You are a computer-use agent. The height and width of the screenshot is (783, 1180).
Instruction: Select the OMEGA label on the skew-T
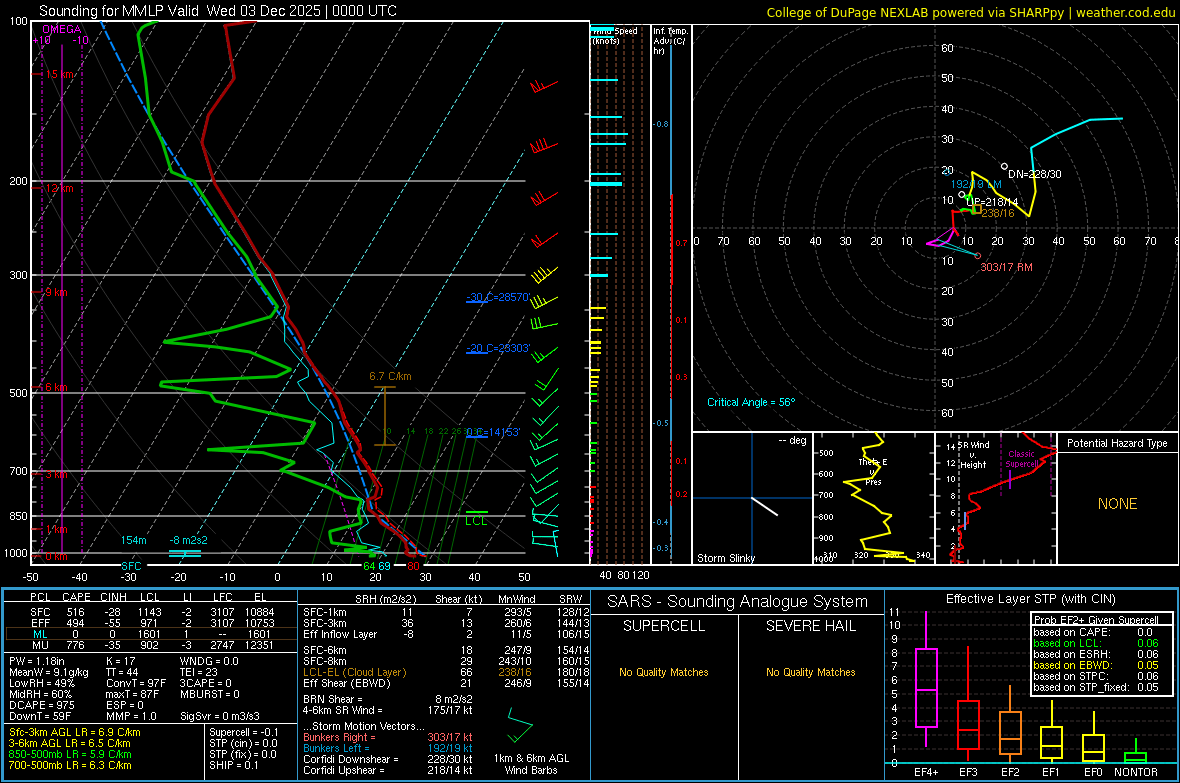coord(62,29)
